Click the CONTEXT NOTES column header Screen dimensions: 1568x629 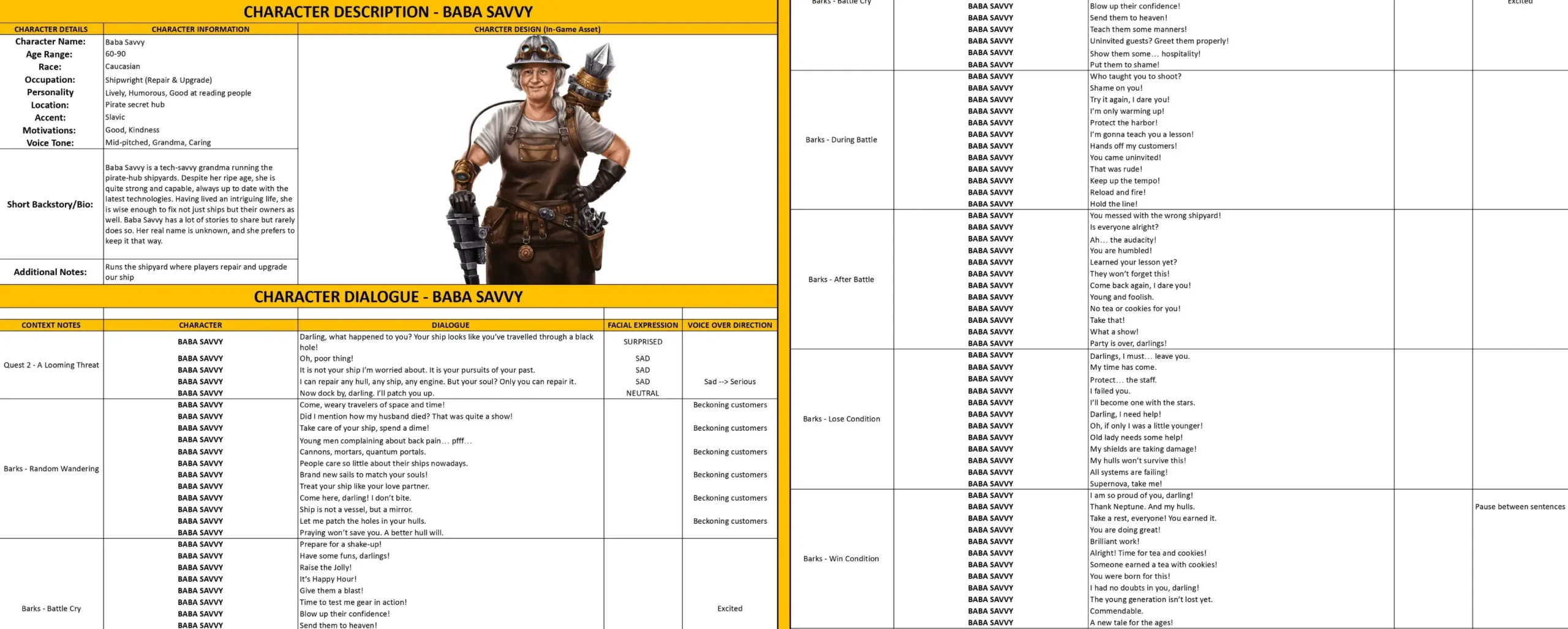click(51, 325)
